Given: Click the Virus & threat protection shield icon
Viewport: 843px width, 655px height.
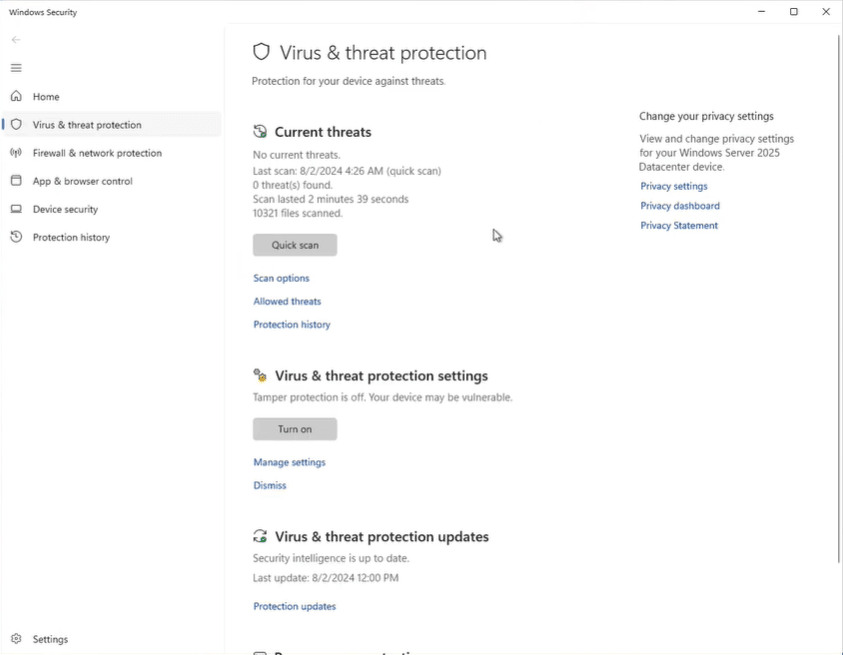Looking at the screenshot, I should pos(16,125).
